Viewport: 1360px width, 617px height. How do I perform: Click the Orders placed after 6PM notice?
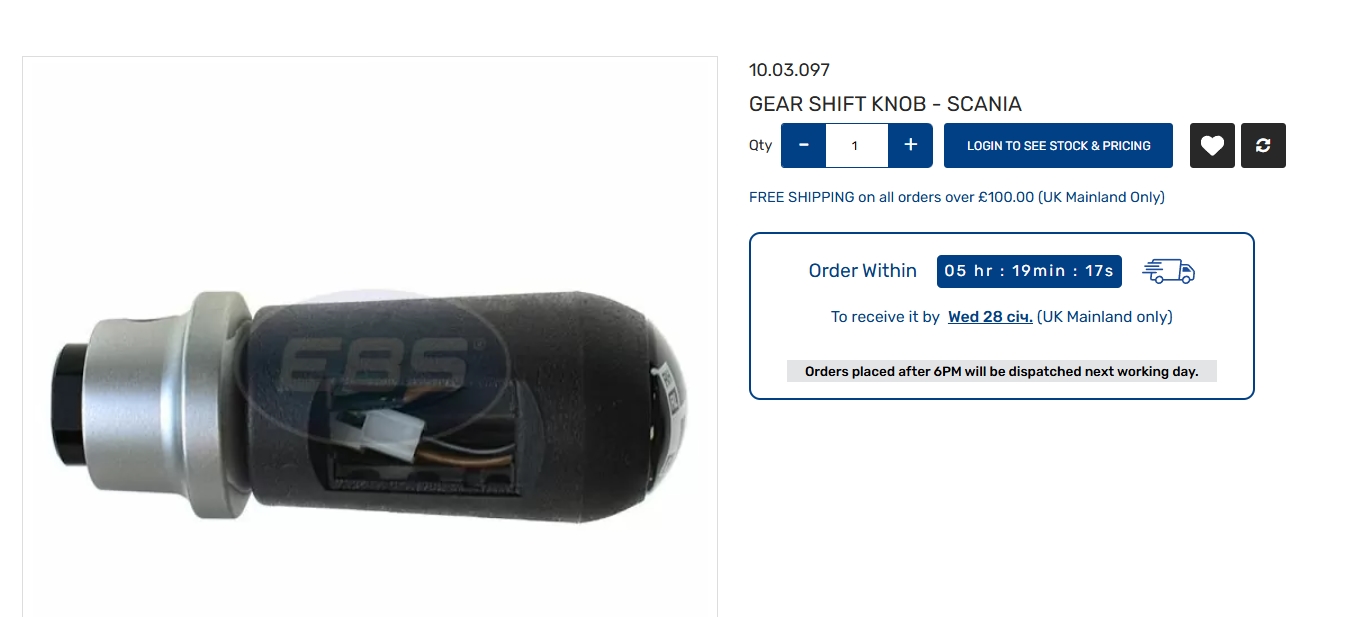click(x=1001, y=371)
